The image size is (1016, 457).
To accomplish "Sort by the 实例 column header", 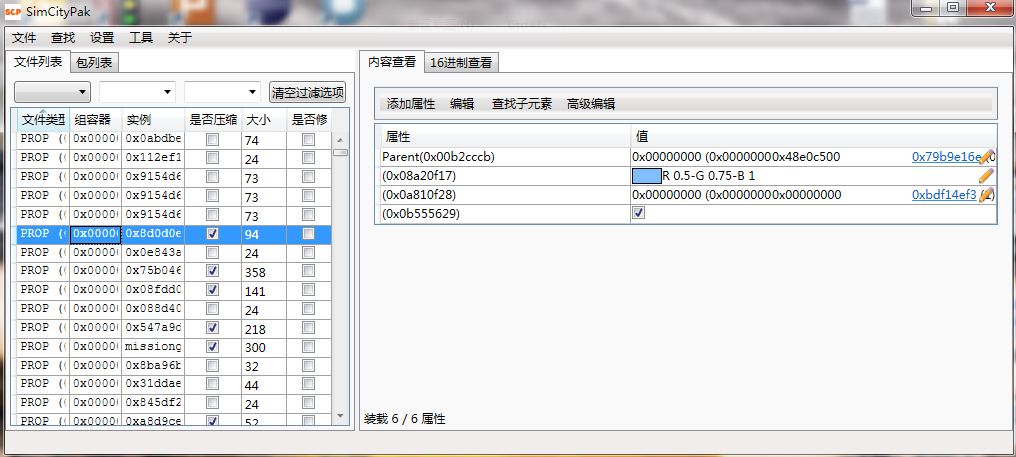I will [153, 120].
